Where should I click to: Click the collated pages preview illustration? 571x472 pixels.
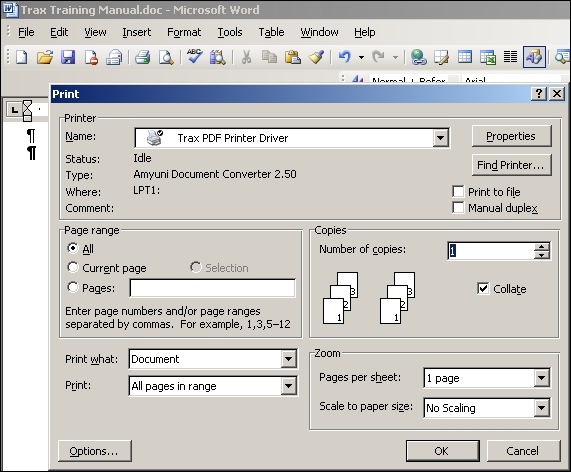[369, 298]
